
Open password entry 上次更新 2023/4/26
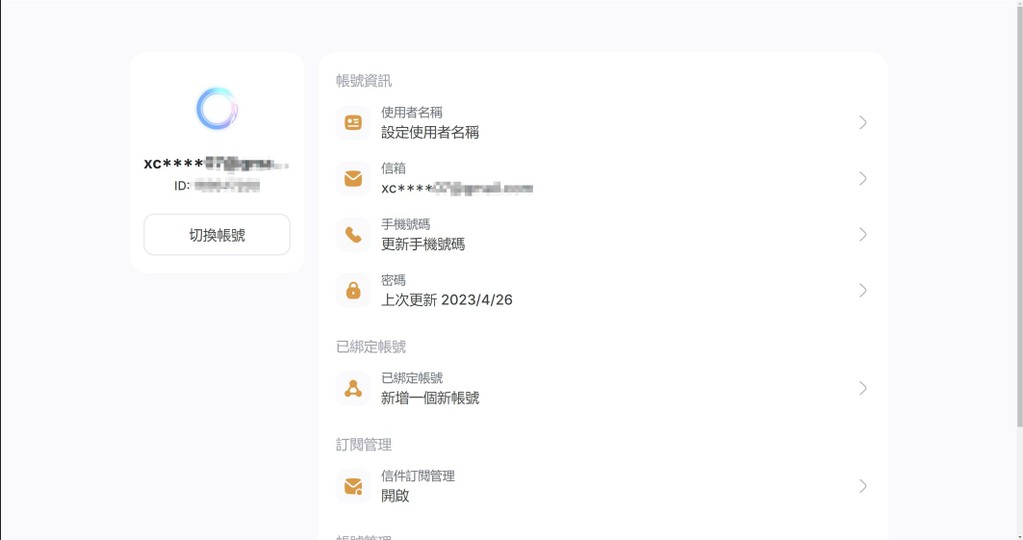(x=447, y=300)
